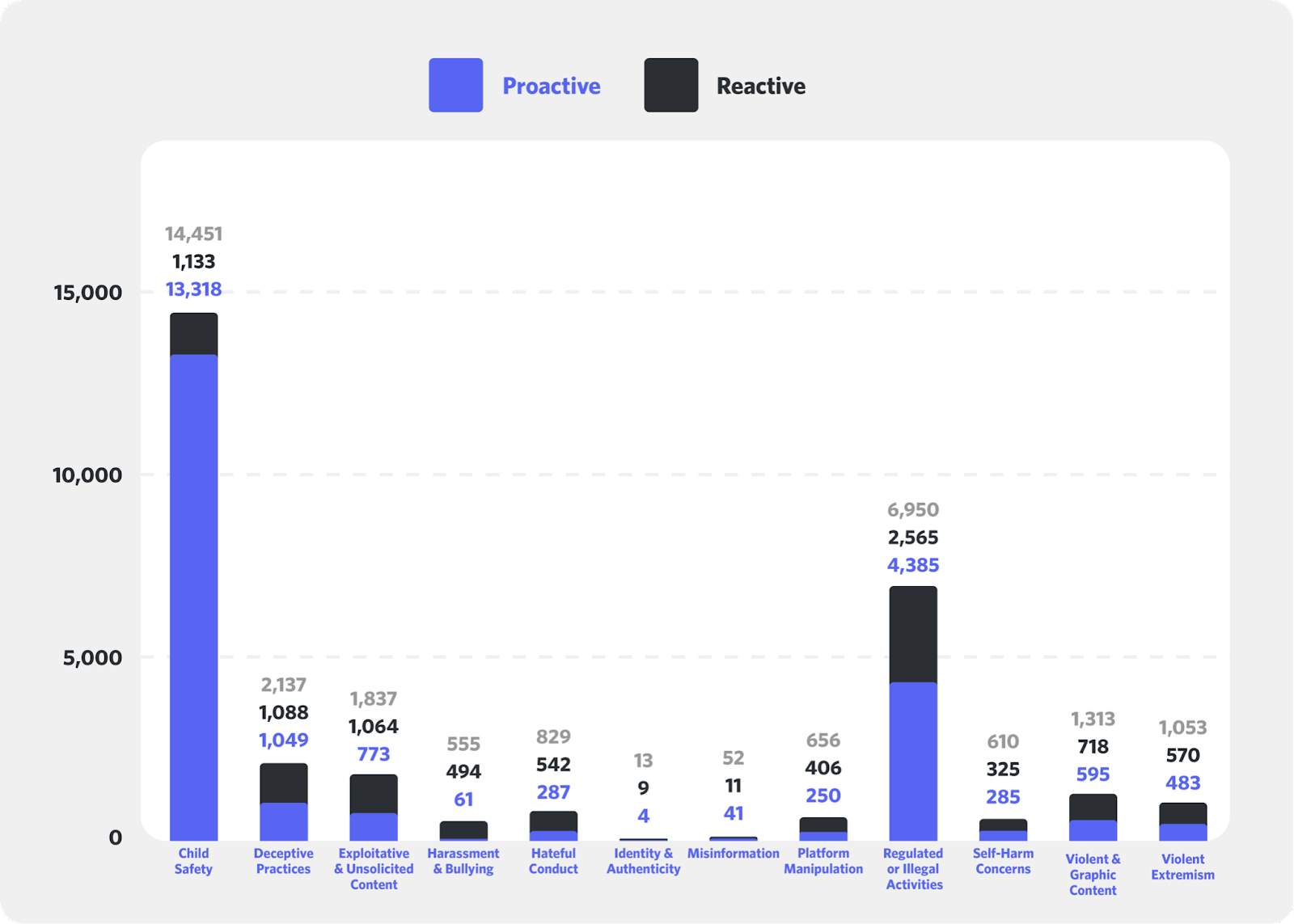
Task: Toggle the Reactive series in the legend
Action: [x=760, y=85]
